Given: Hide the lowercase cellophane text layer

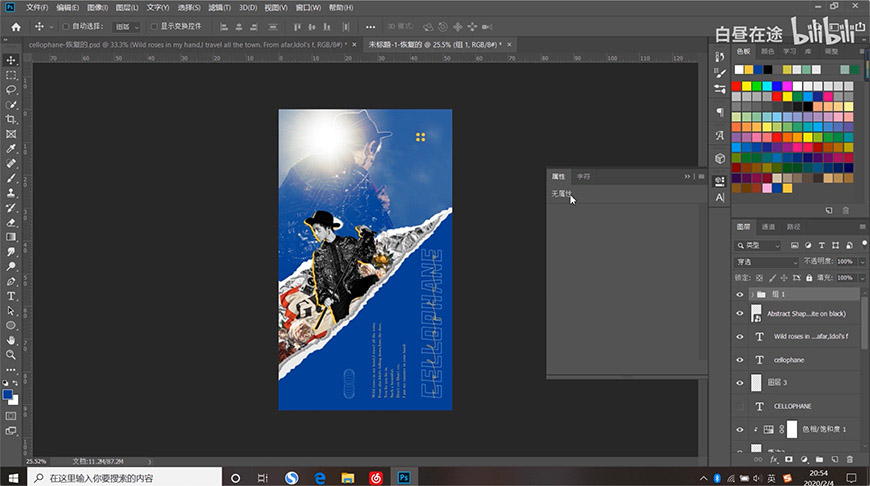Looking at the screenshot, I should coord(740,360).
